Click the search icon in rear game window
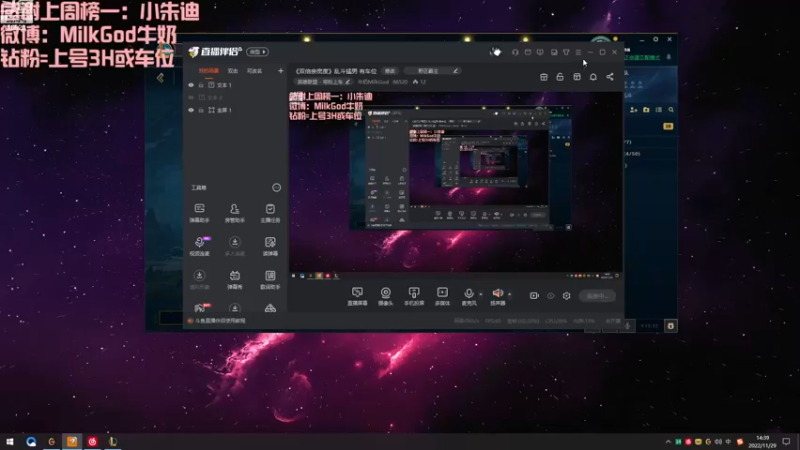Viewport: 800px width, 450px height. pos(671,110)
